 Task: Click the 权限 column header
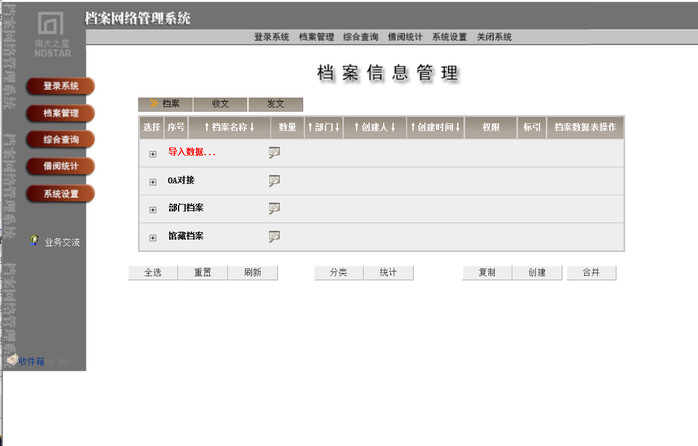pos(491,127)
